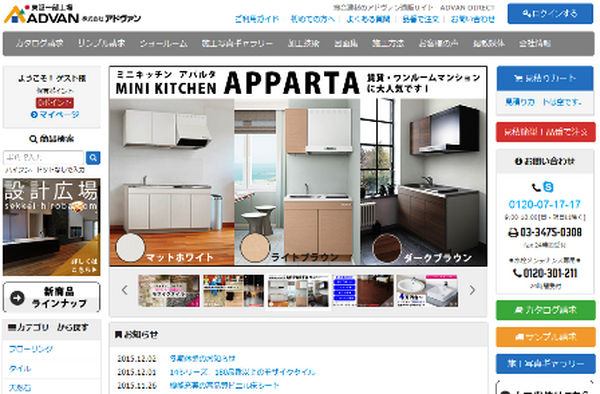The height and width of the screenshot is (394, 600).
Task: Click the green カタログ請求 button
Action: click(x=546, y=310)
